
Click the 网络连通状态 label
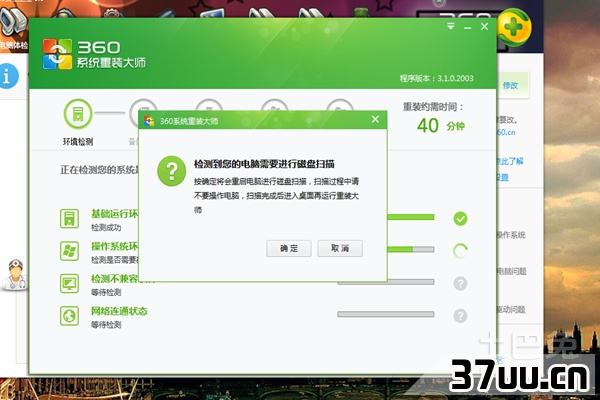(x=119, y=311)
